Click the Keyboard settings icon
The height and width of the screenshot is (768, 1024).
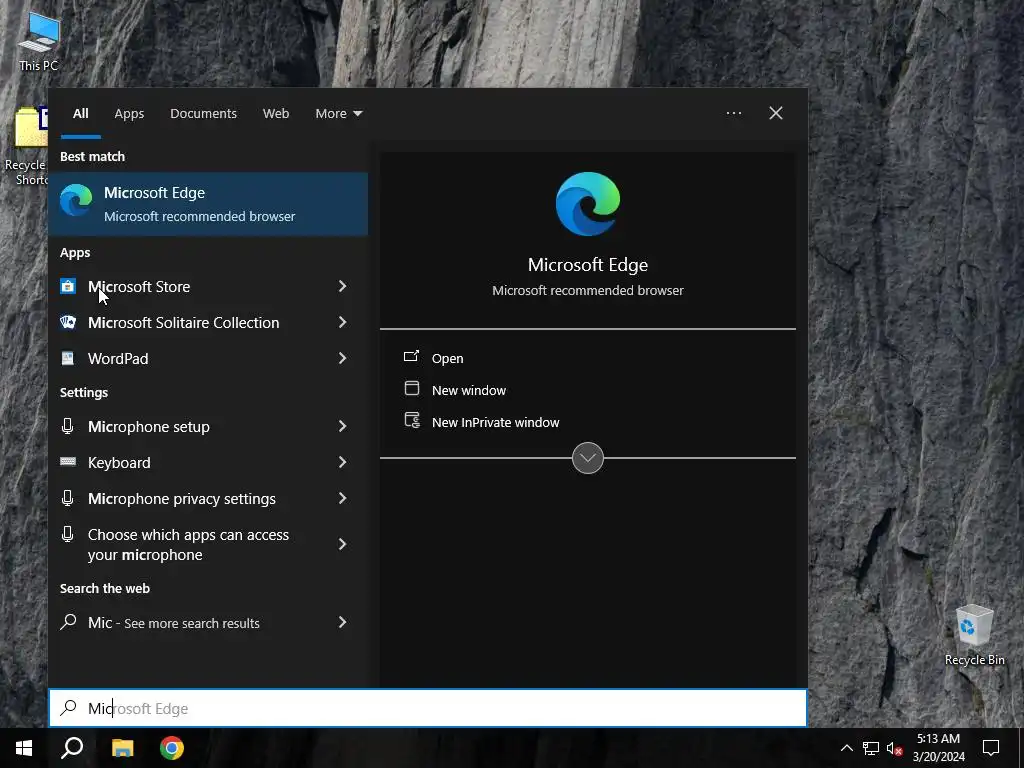point(68,462)
